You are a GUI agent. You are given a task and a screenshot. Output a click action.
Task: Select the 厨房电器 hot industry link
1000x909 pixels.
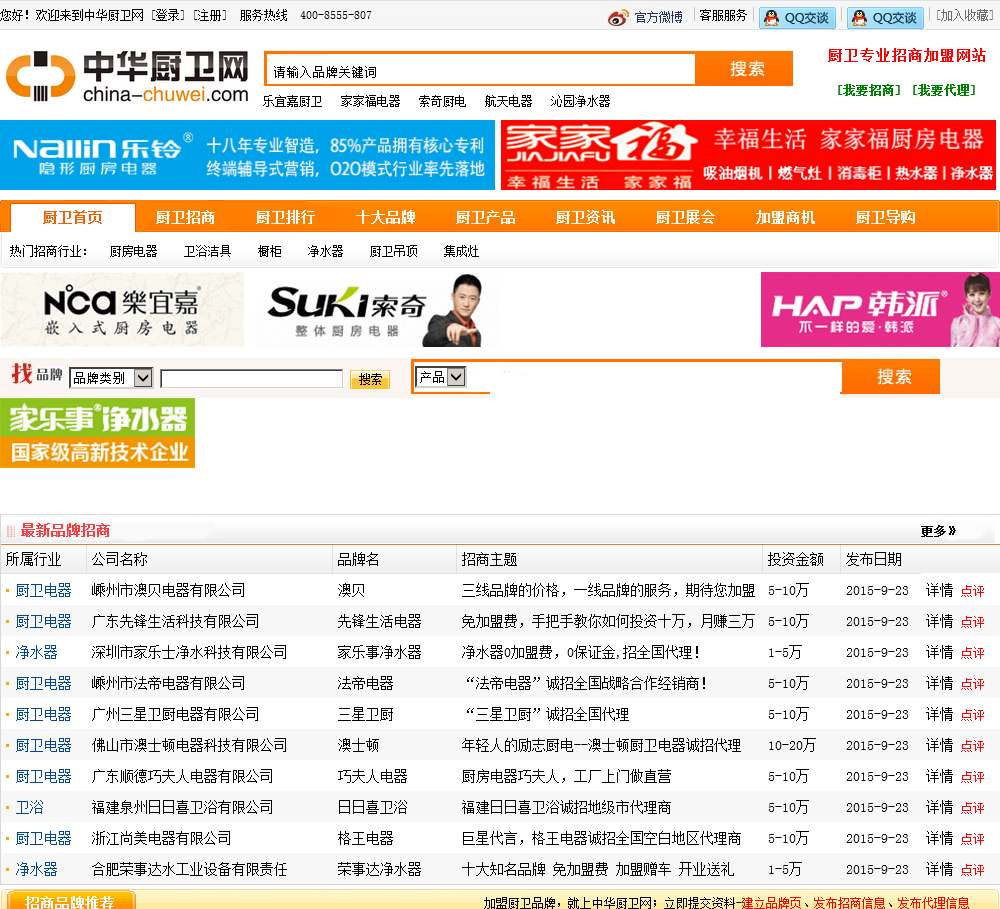coord(133,251)
